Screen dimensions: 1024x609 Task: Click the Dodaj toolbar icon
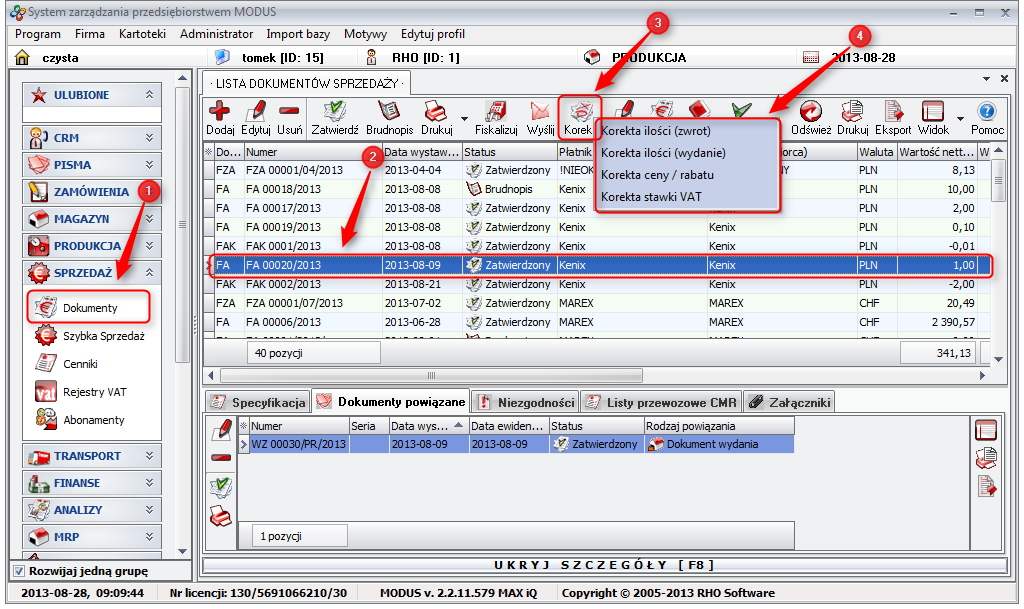pyautogui.click(x=220, y=112)
